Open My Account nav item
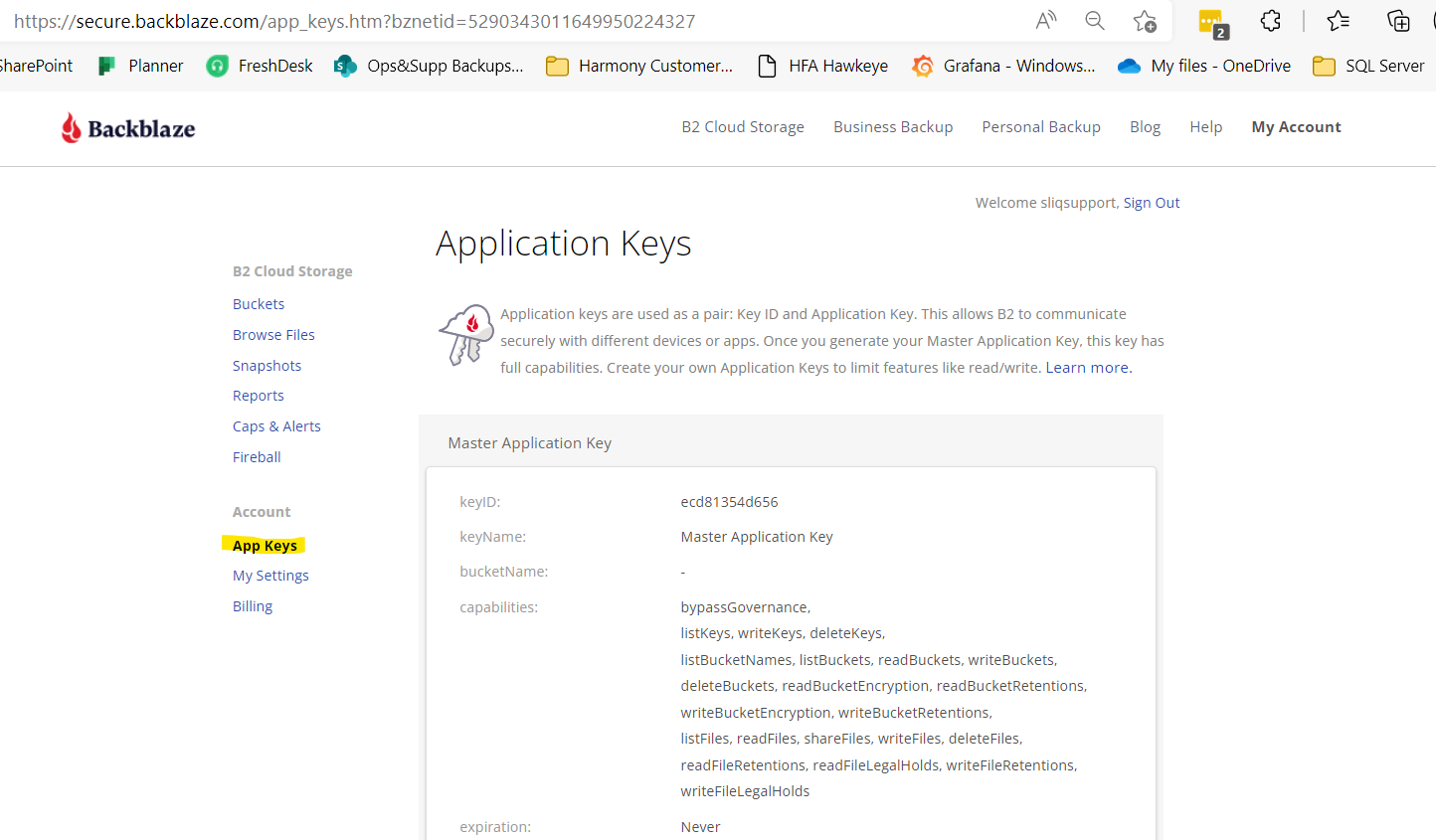1436x840 pixels. tap(1296, 127)
